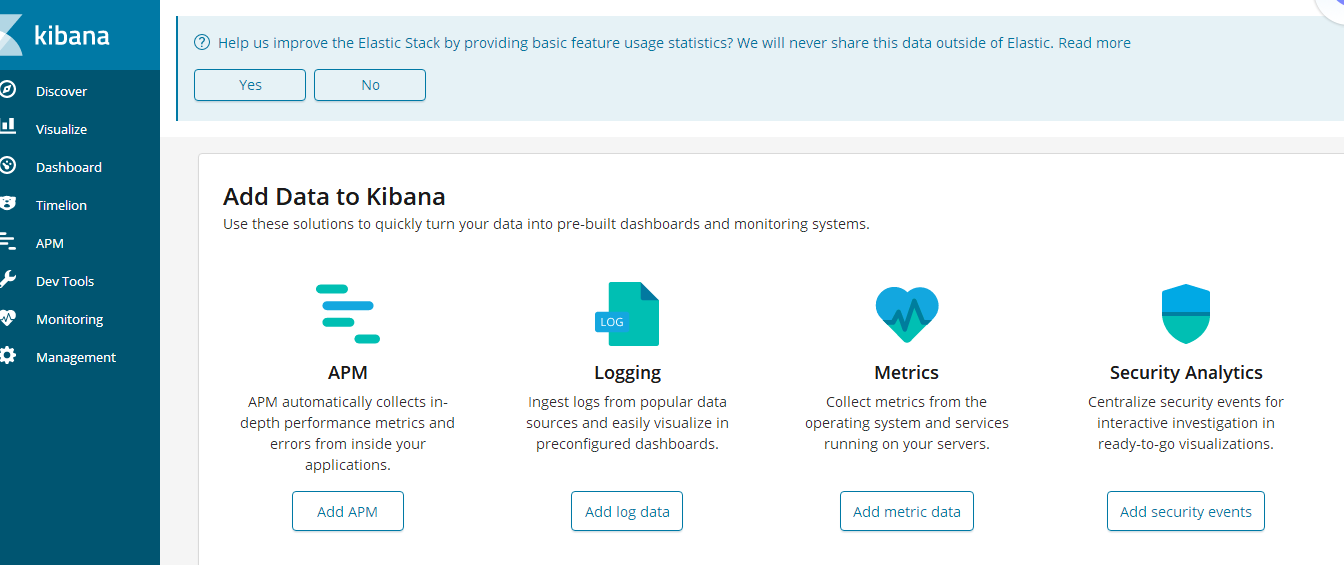Click the large Logging file icon
The height and width of the screenshot is (565, 1344).
(x=628, y=314)
